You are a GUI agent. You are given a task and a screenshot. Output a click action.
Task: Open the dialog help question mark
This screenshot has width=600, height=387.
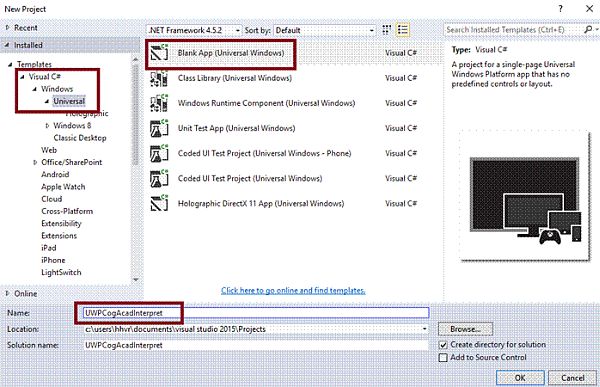click(x=561, y=8)
